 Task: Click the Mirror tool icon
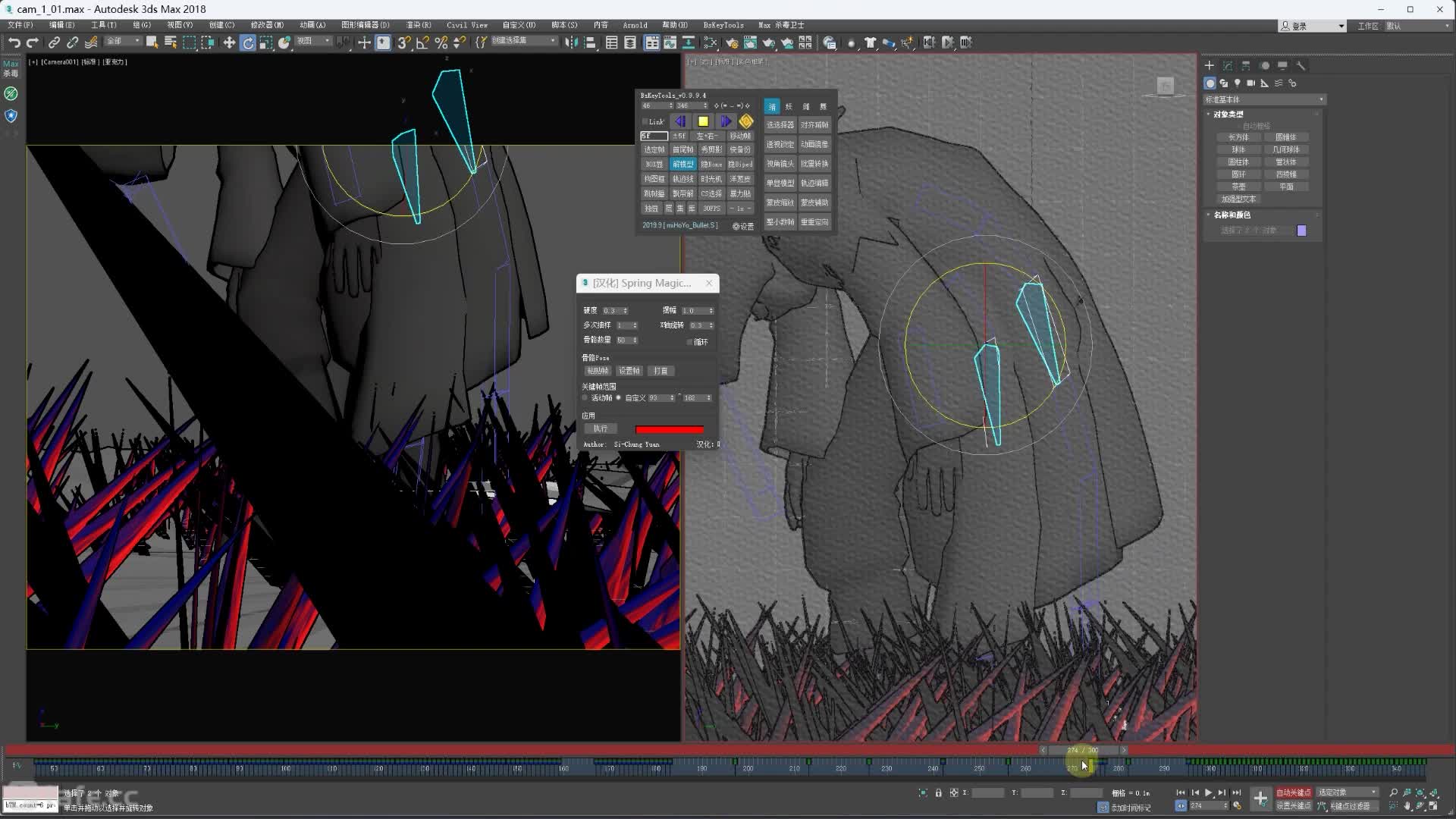571,42
